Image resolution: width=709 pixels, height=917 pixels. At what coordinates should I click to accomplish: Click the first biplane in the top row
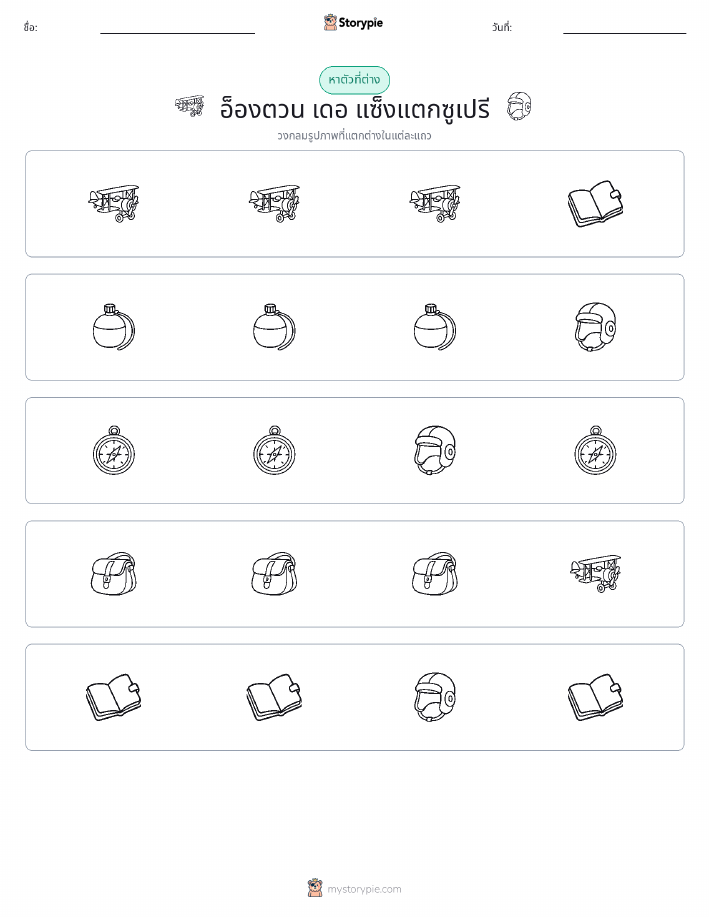[114, 204]
